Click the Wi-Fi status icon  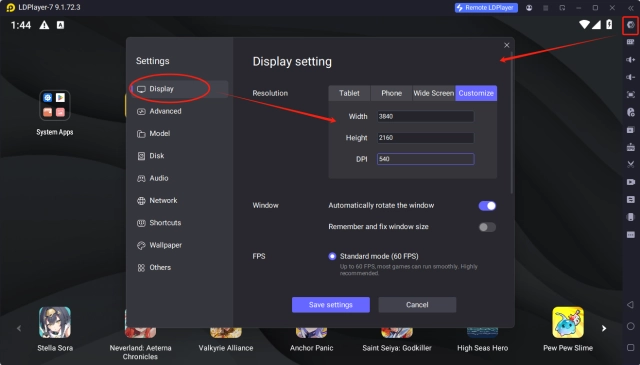point(584,24)
